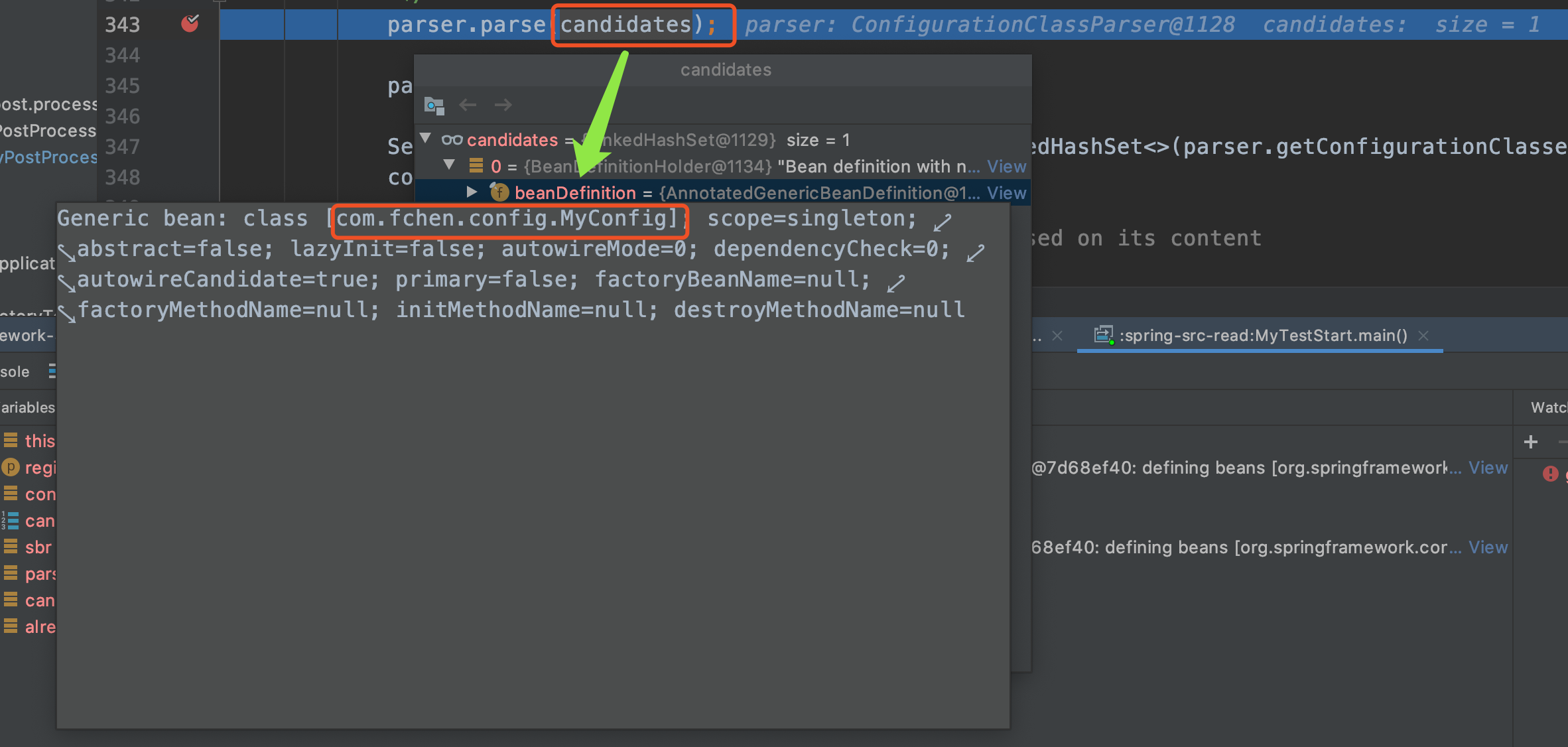
Task: Click the add watch plus icon
Action: [1531, 442]
